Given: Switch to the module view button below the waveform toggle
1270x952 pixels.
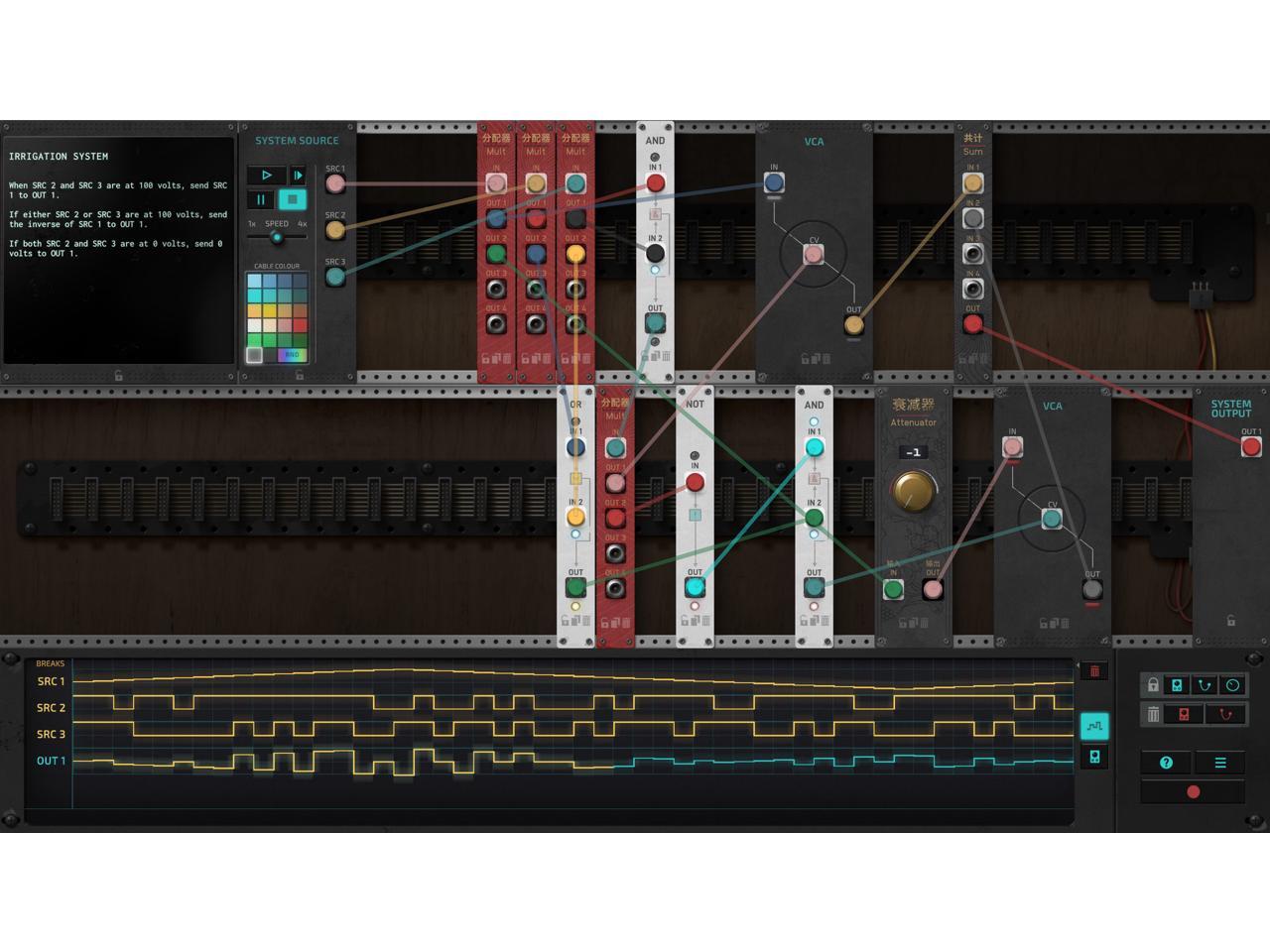Looking at the screenshot, I should point(1094,757).
